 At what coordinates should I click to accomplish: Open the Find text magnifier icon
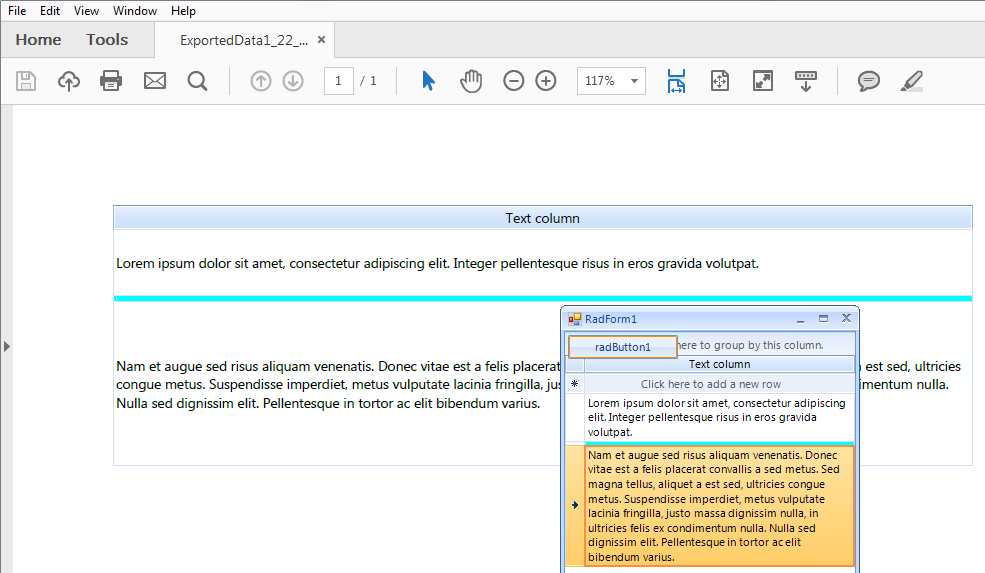tap(197, 81)
